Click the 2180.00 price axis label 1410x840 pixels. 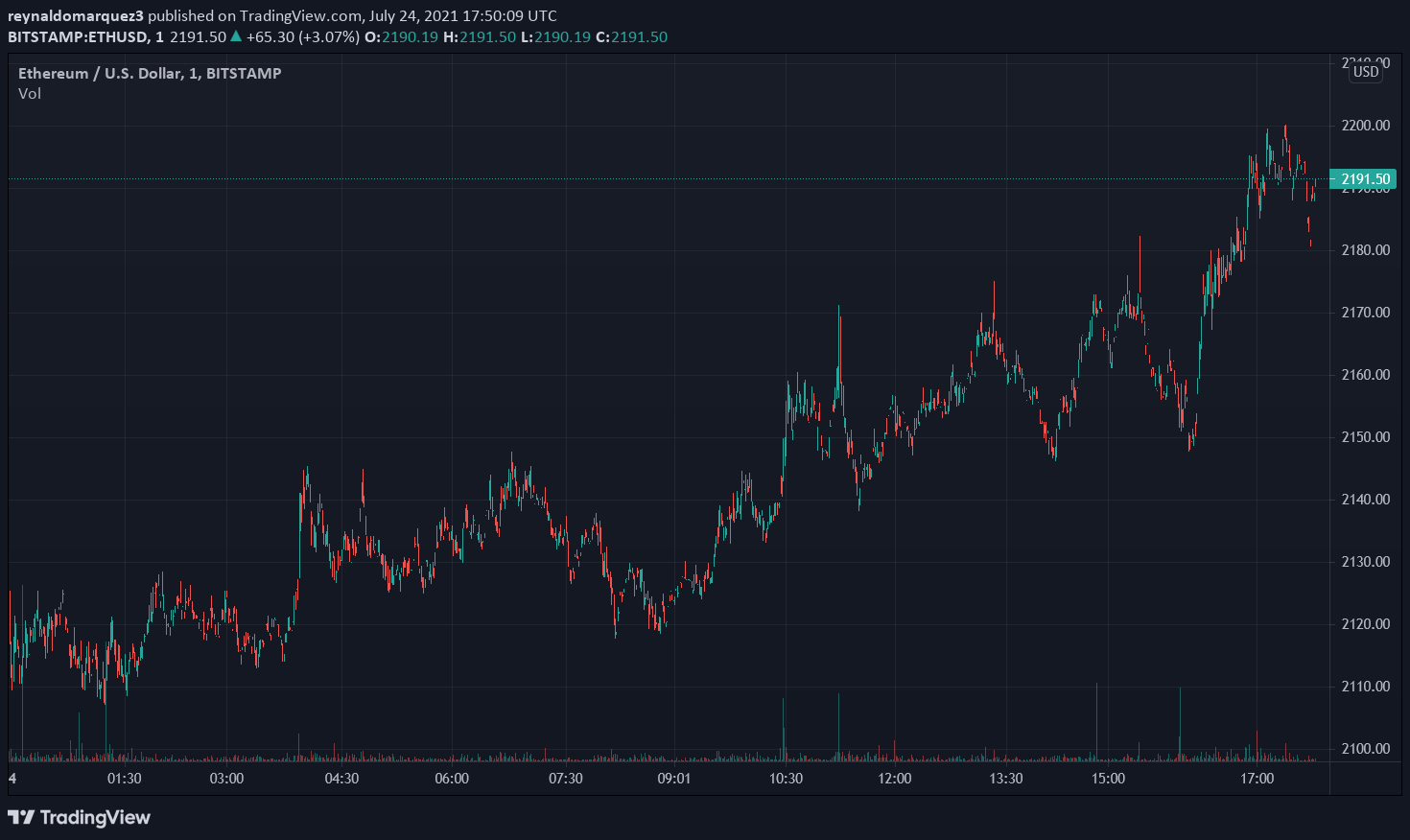1365,250
